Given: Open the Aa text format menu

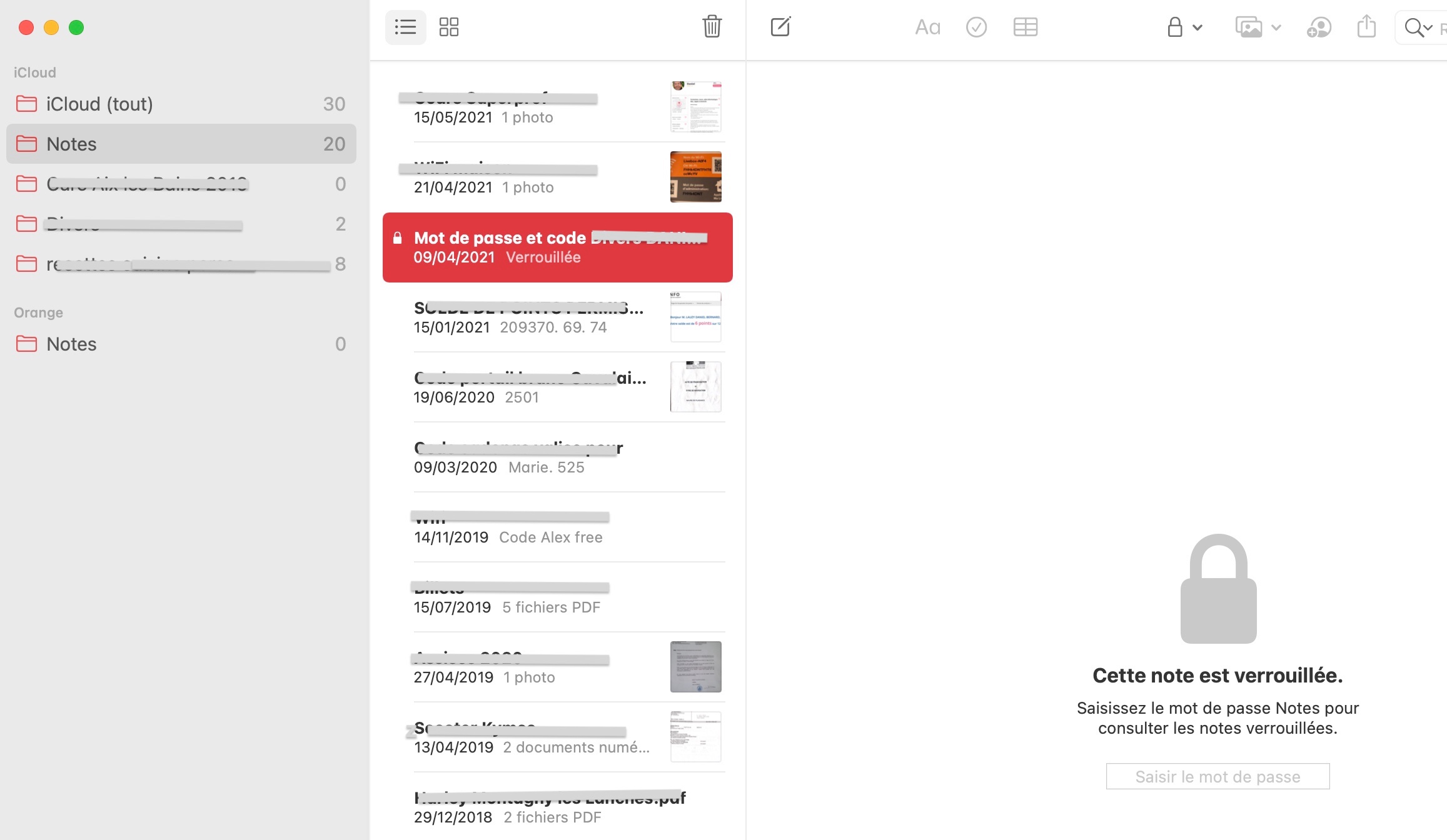Looking at the screenshot, I should click(927, 27).
